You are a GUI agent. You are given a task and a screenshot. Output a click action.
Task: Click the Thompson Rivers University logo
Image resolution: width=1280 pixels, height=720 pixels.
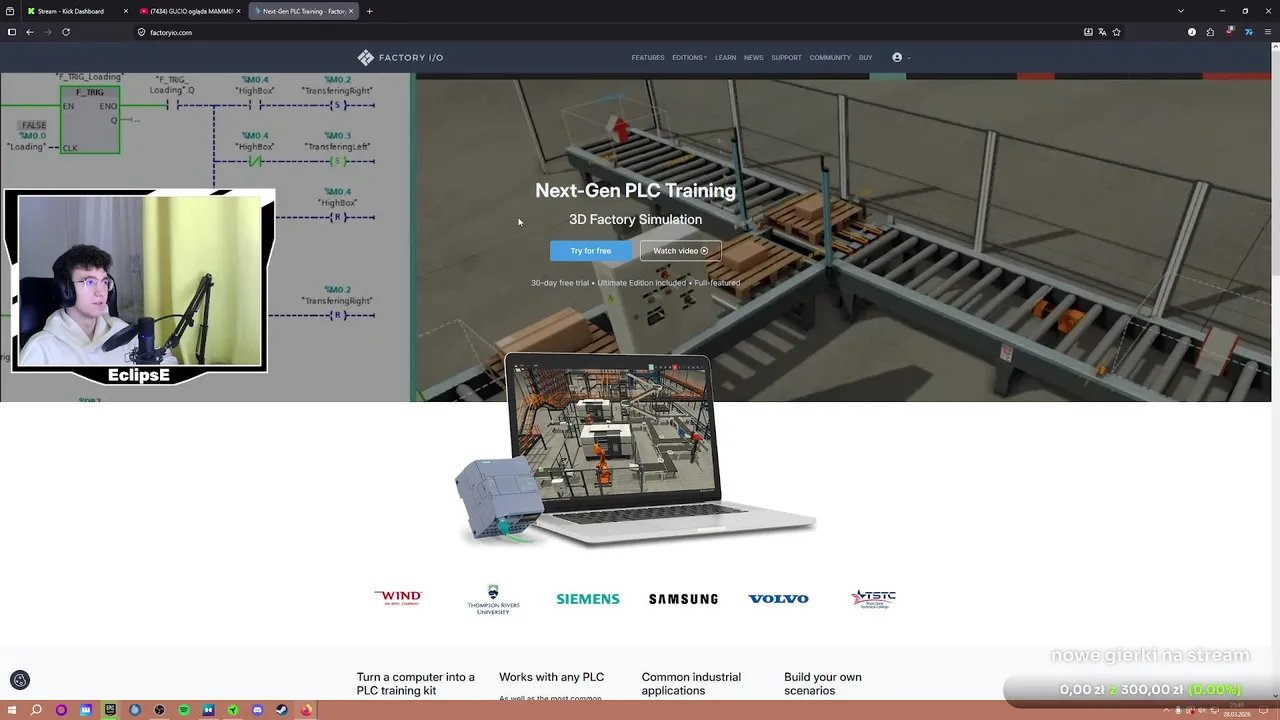[x=493, y=599]
